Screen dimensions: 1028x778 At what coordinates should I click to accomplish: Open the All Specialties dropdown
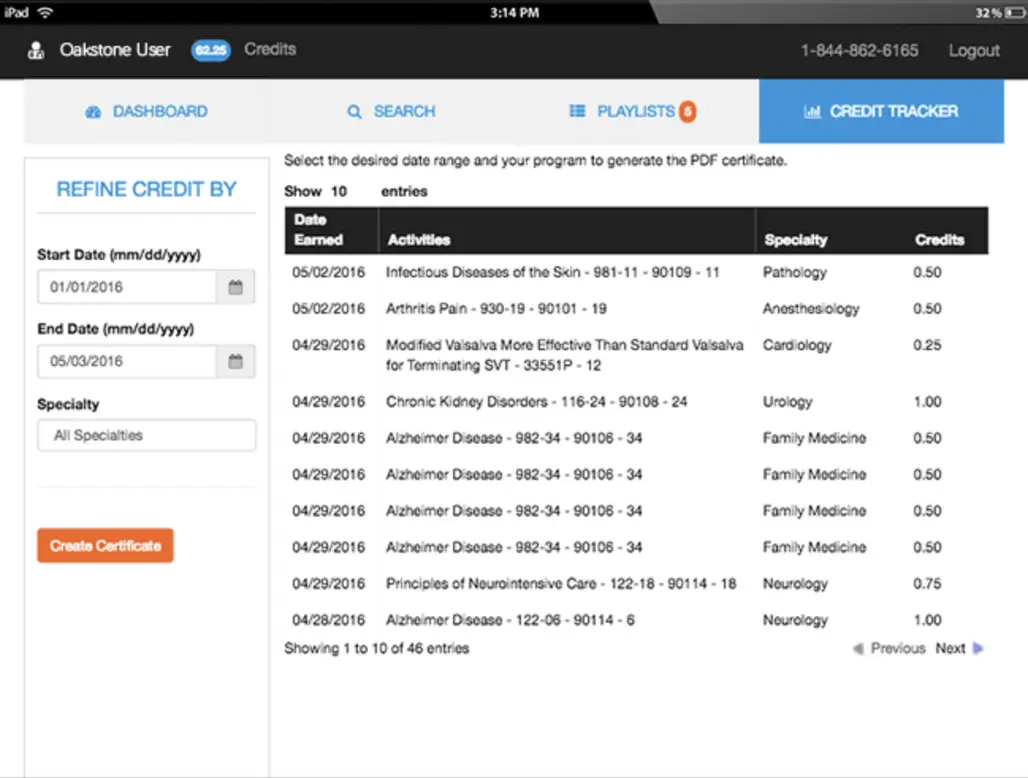point(146,435)
